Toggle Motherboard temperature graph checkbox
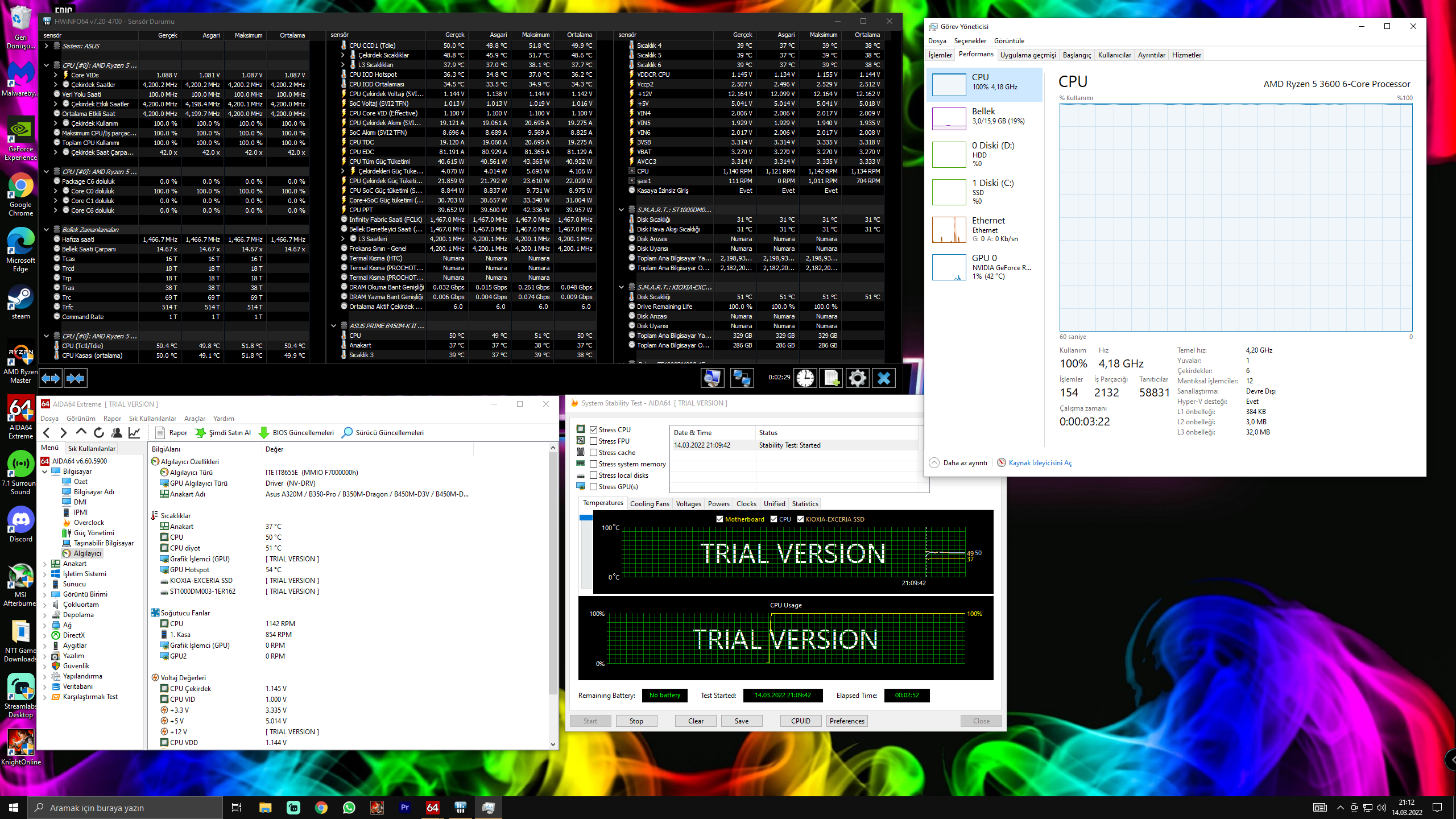 (x=719, y=519)
